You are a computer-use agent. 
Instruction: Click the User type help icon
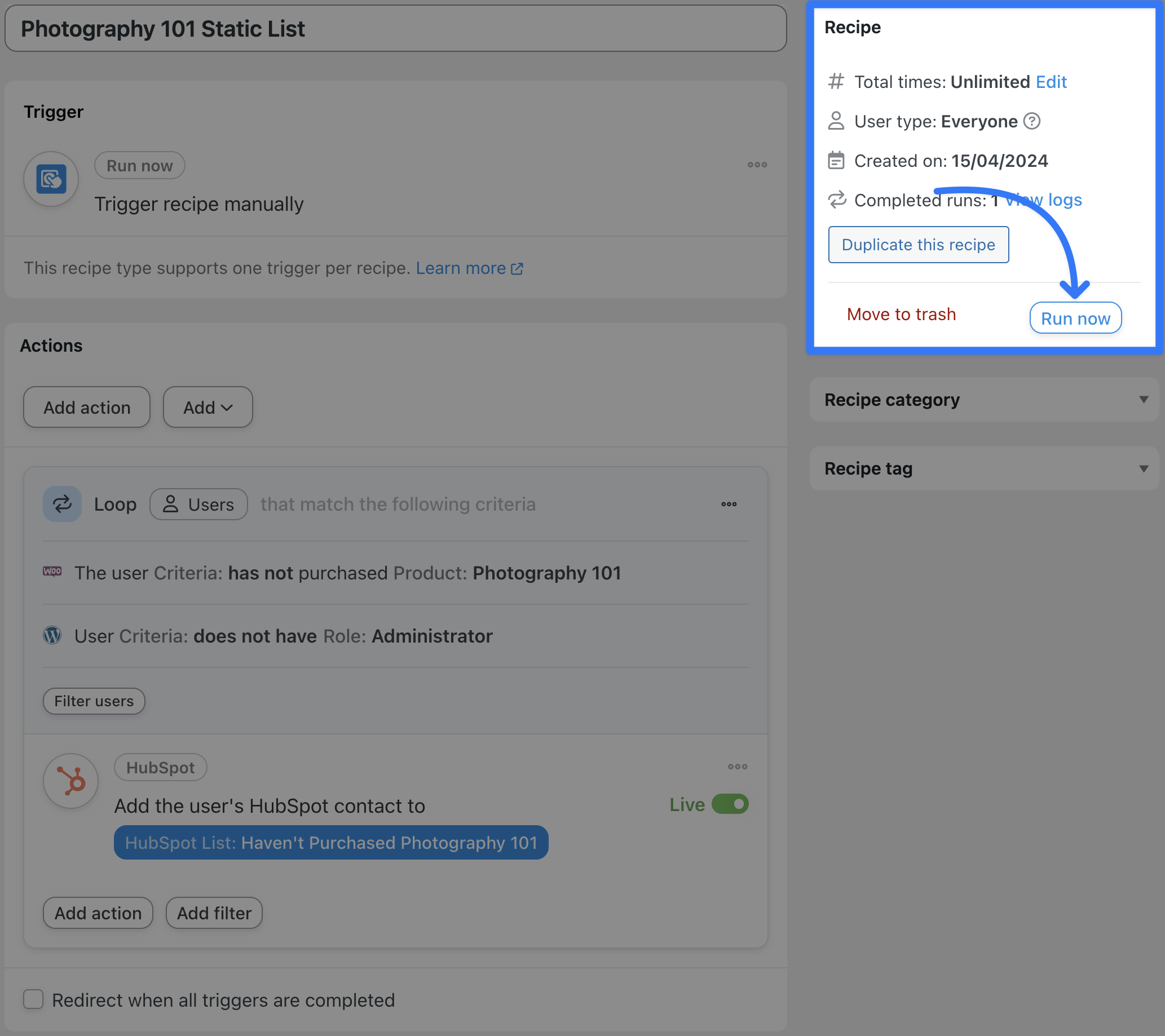[1031, 121]
